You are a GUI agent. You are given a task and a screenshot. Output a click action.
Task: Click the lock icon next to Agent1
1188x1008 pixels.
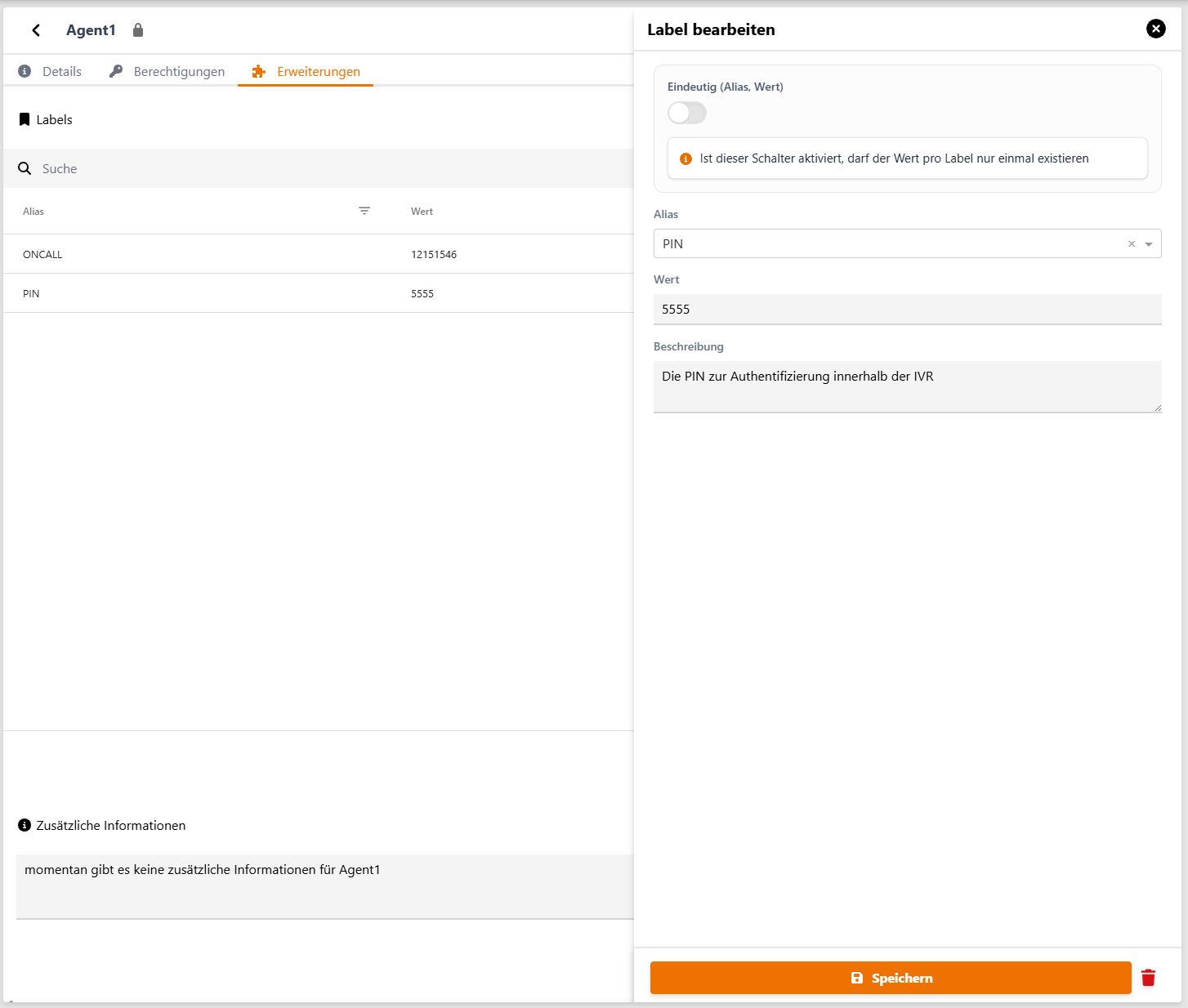138,30
